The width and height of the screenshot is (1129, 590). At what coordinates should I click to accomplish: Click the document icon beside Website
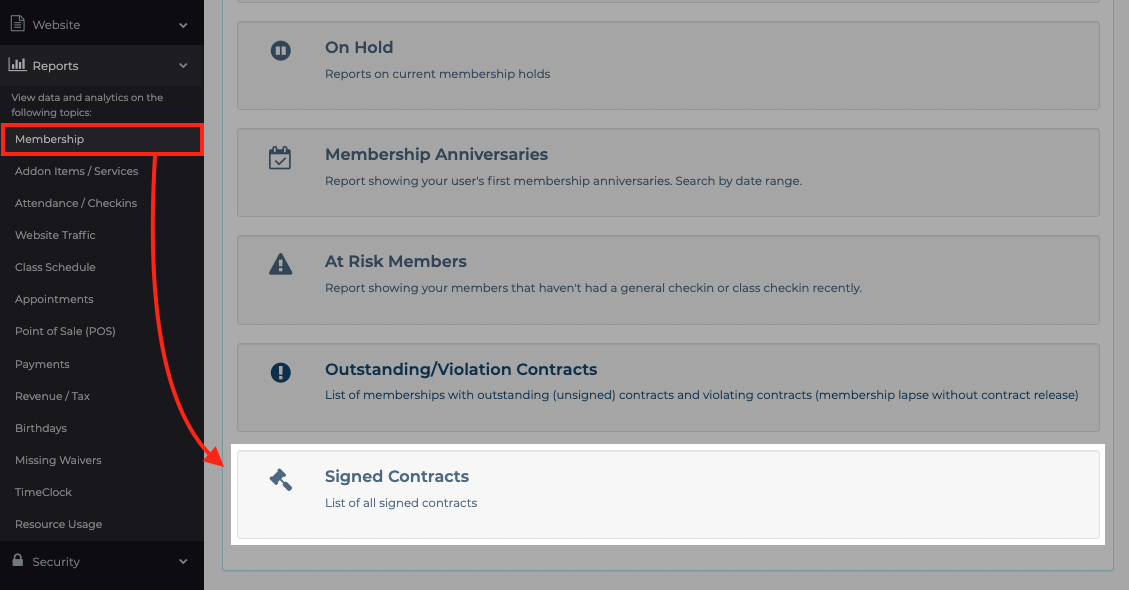point(17,24)
